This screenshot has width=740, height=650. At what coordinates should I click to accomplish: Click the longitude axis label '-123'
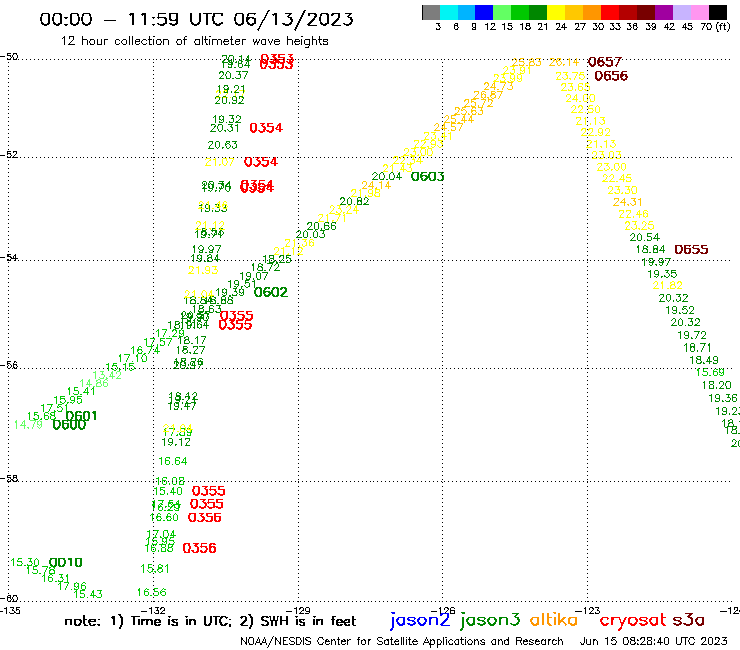pyautogui.click(x=588, y=610)
